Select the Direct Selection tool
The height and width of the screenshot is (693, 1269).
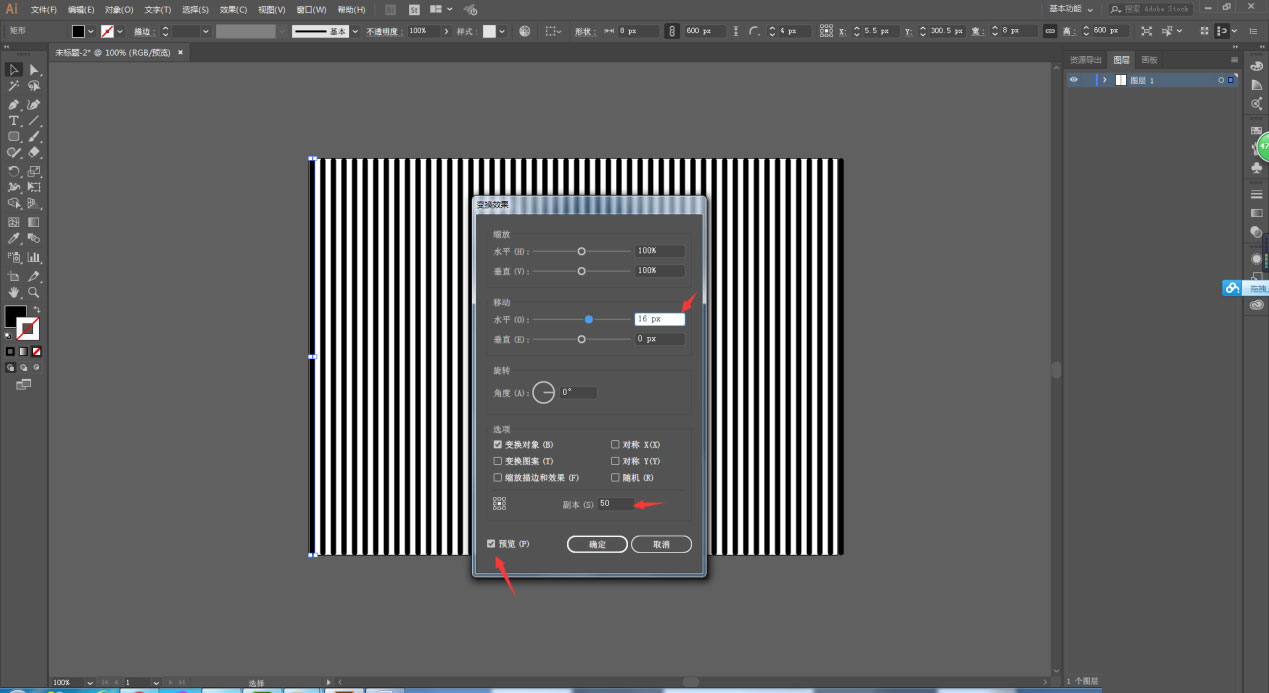[34, 70]
